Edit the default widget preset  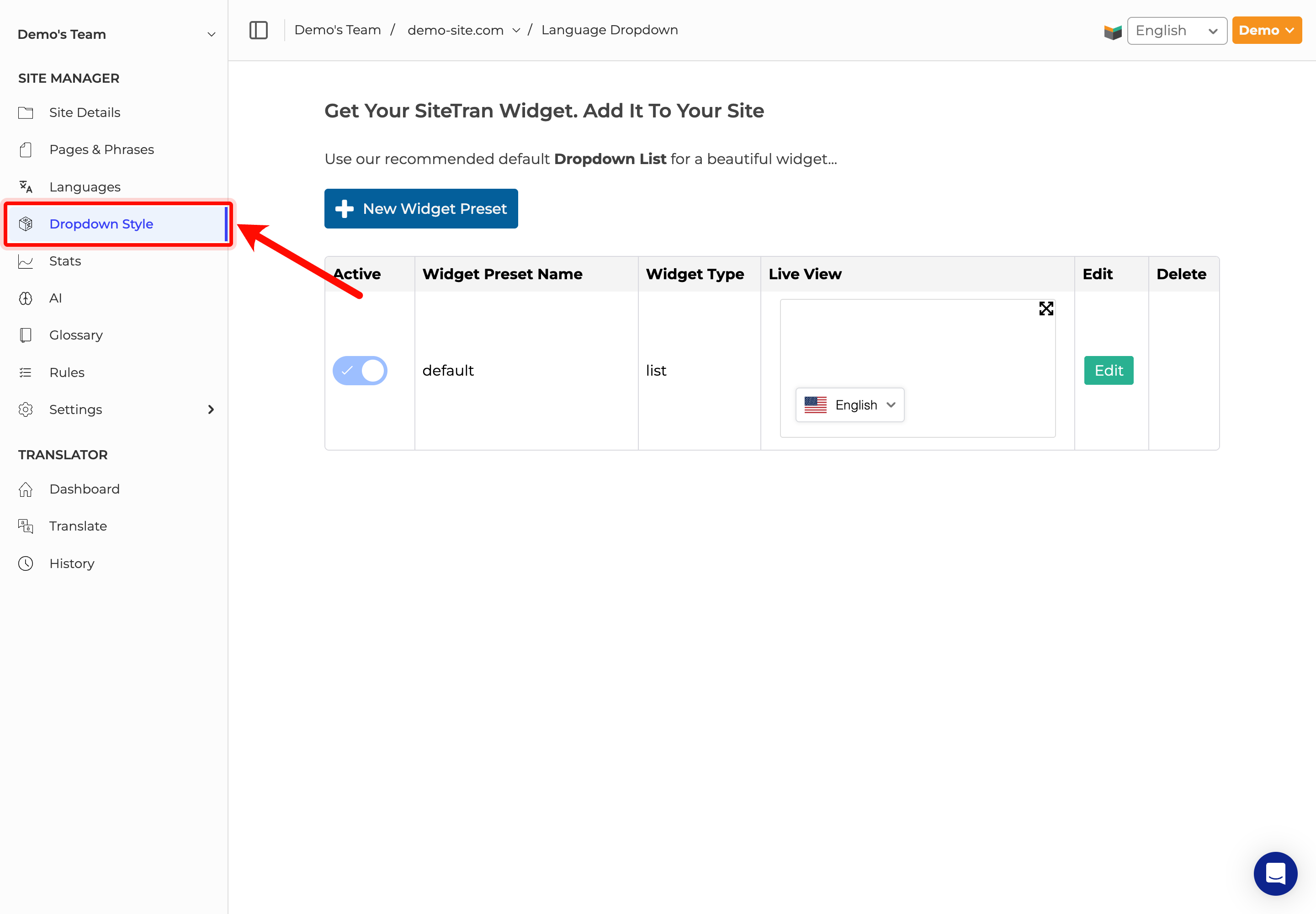1109,371
